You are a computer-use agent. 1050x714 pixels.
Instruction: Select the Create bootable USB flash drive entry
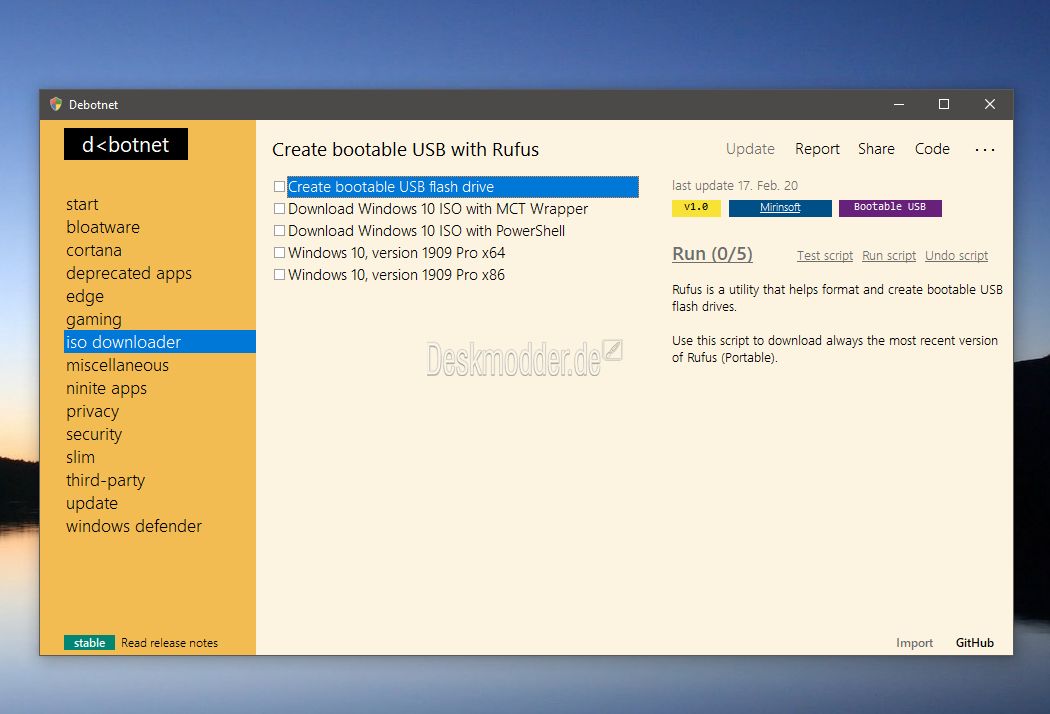coord(463,186)
